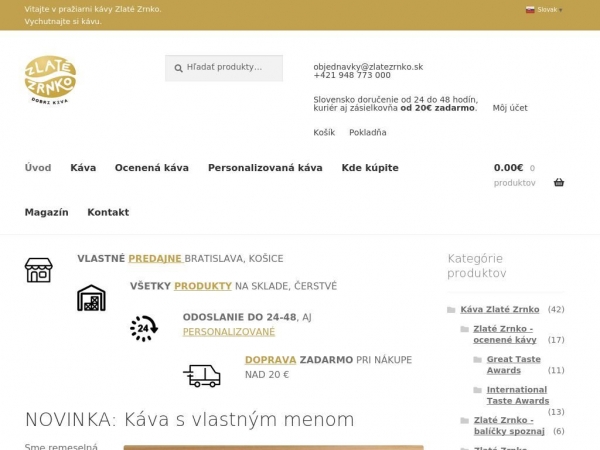600x450 pixels.
Task: Open the Magazín menu item
Action: click(46, 212)
